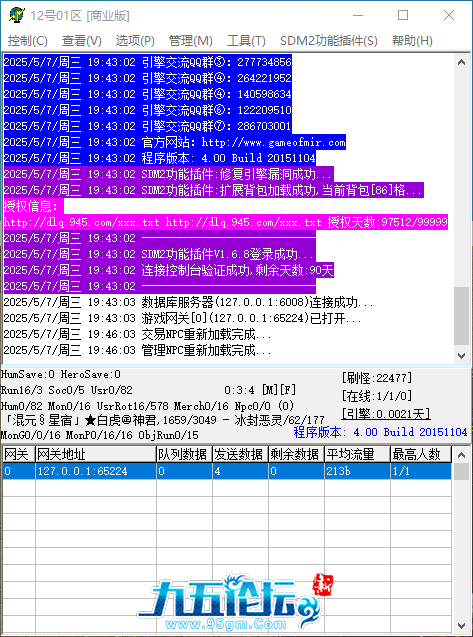Click the blue 程序版本 status text
The width and height of the screenshot is (473, 637).
tap(380, 432)
